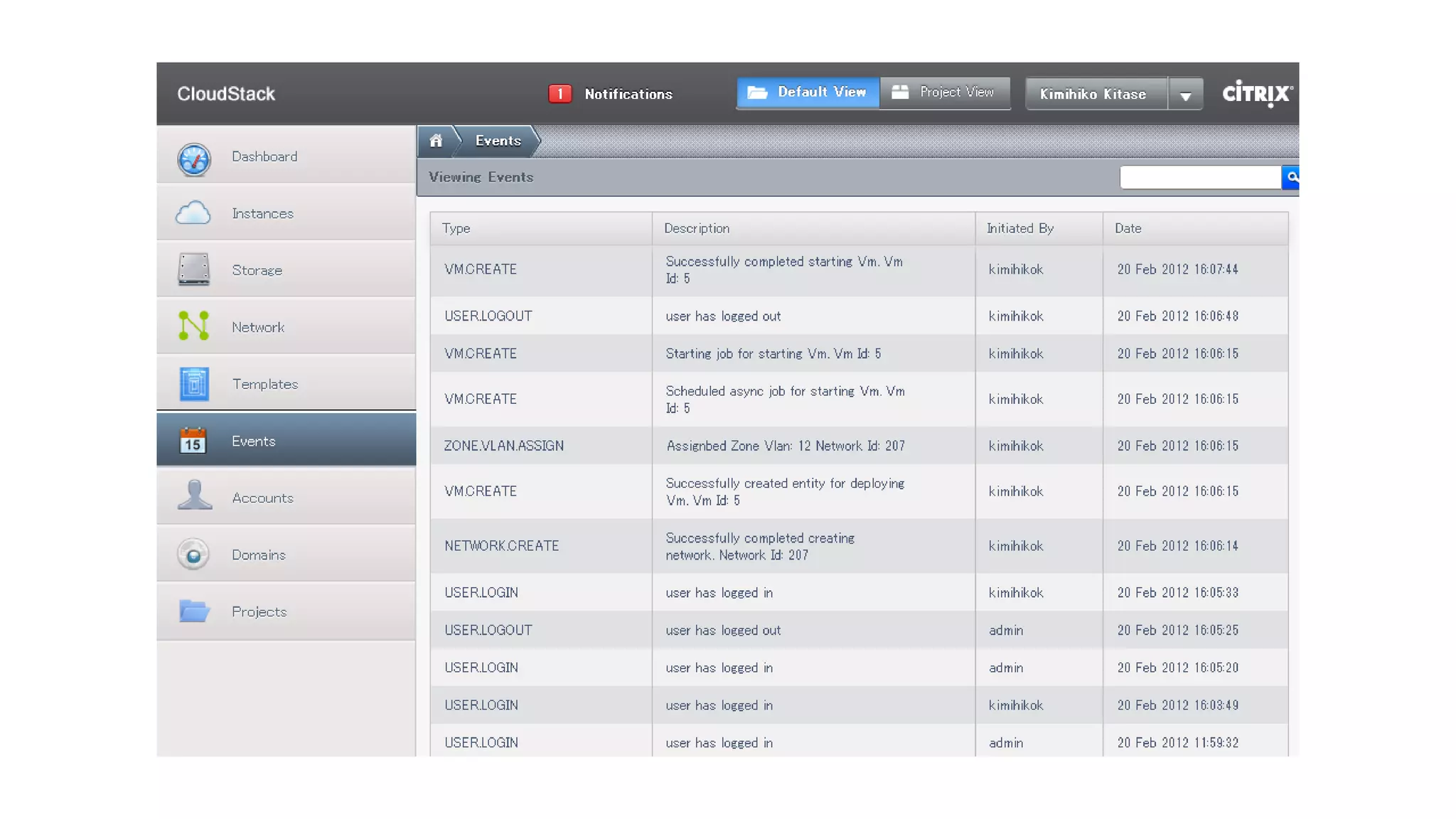Click the Storage disk icon

pos(193,270)
